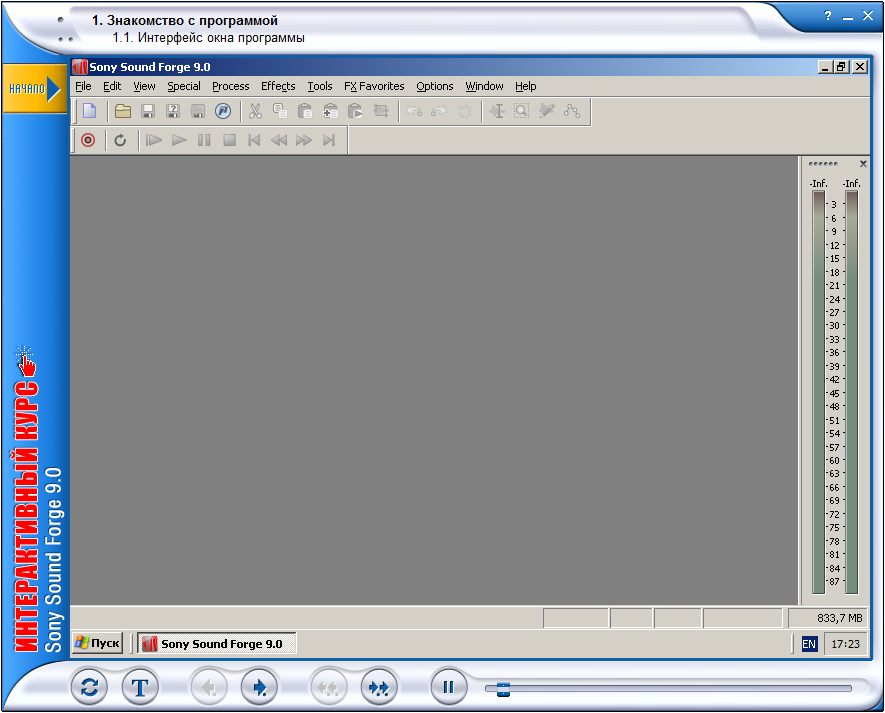This screenshot has width=885, height=713.
Task: Open the View menu
Action: (144, 86)
